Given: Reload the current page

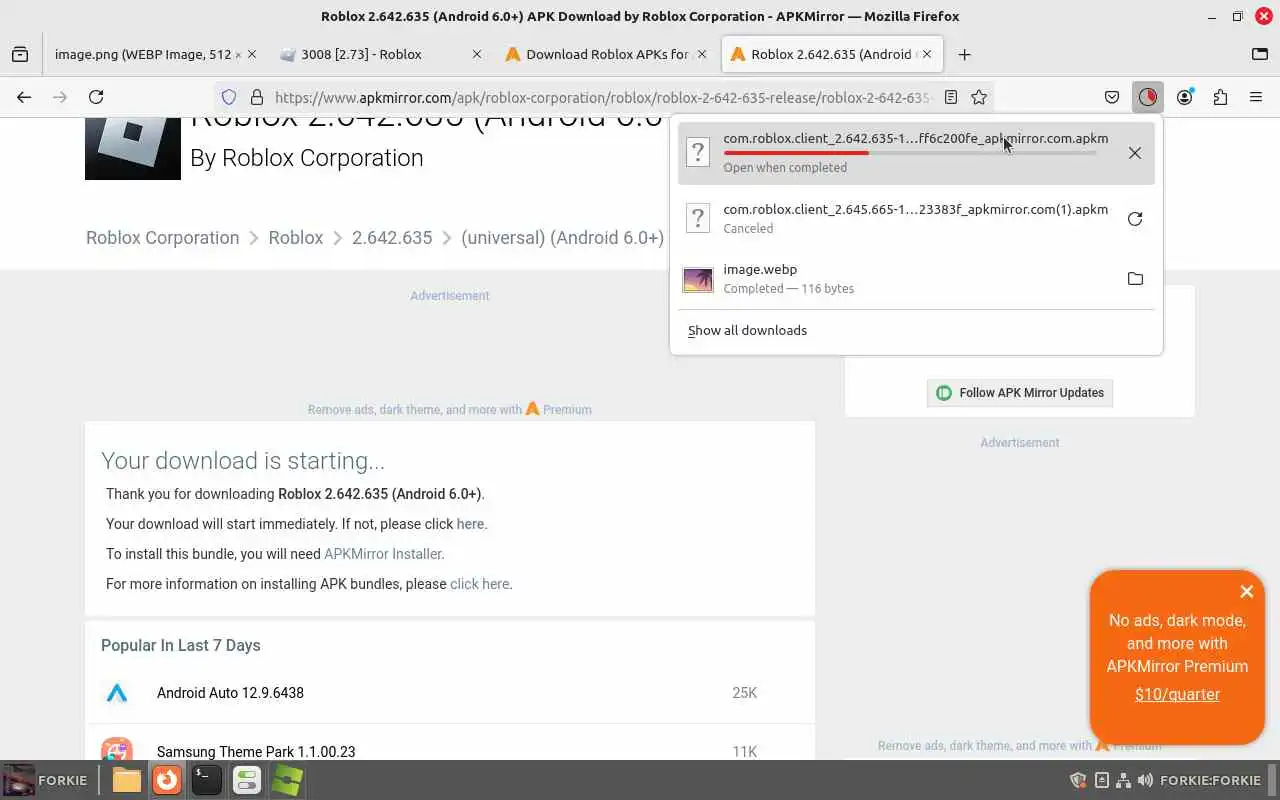Looking at the screenshot, I should 96,97.
